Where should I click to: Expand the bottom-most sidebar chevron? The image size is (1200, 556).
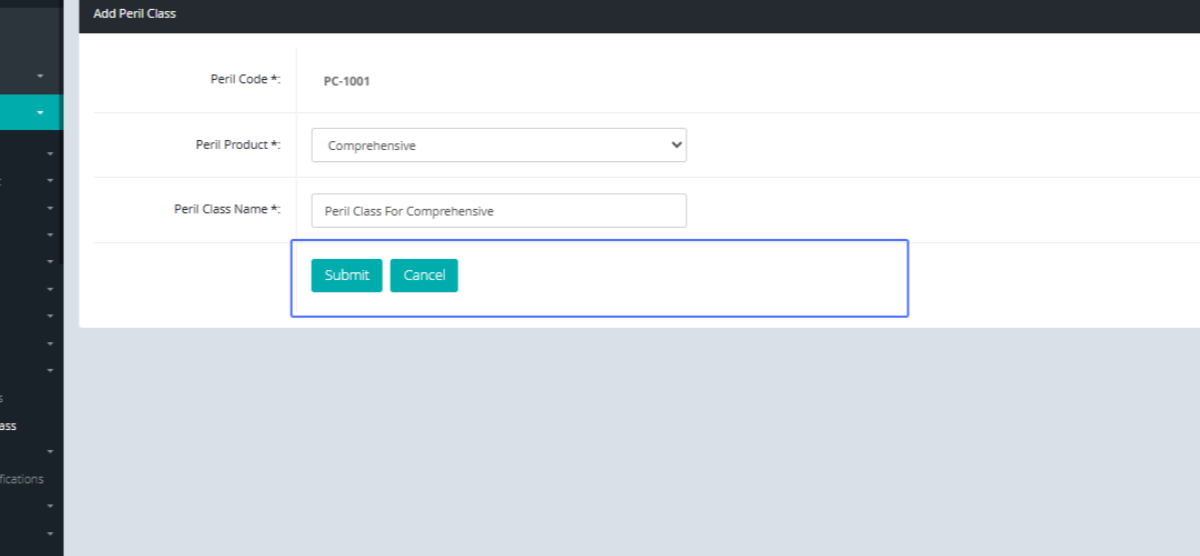(x=50, y=534)
